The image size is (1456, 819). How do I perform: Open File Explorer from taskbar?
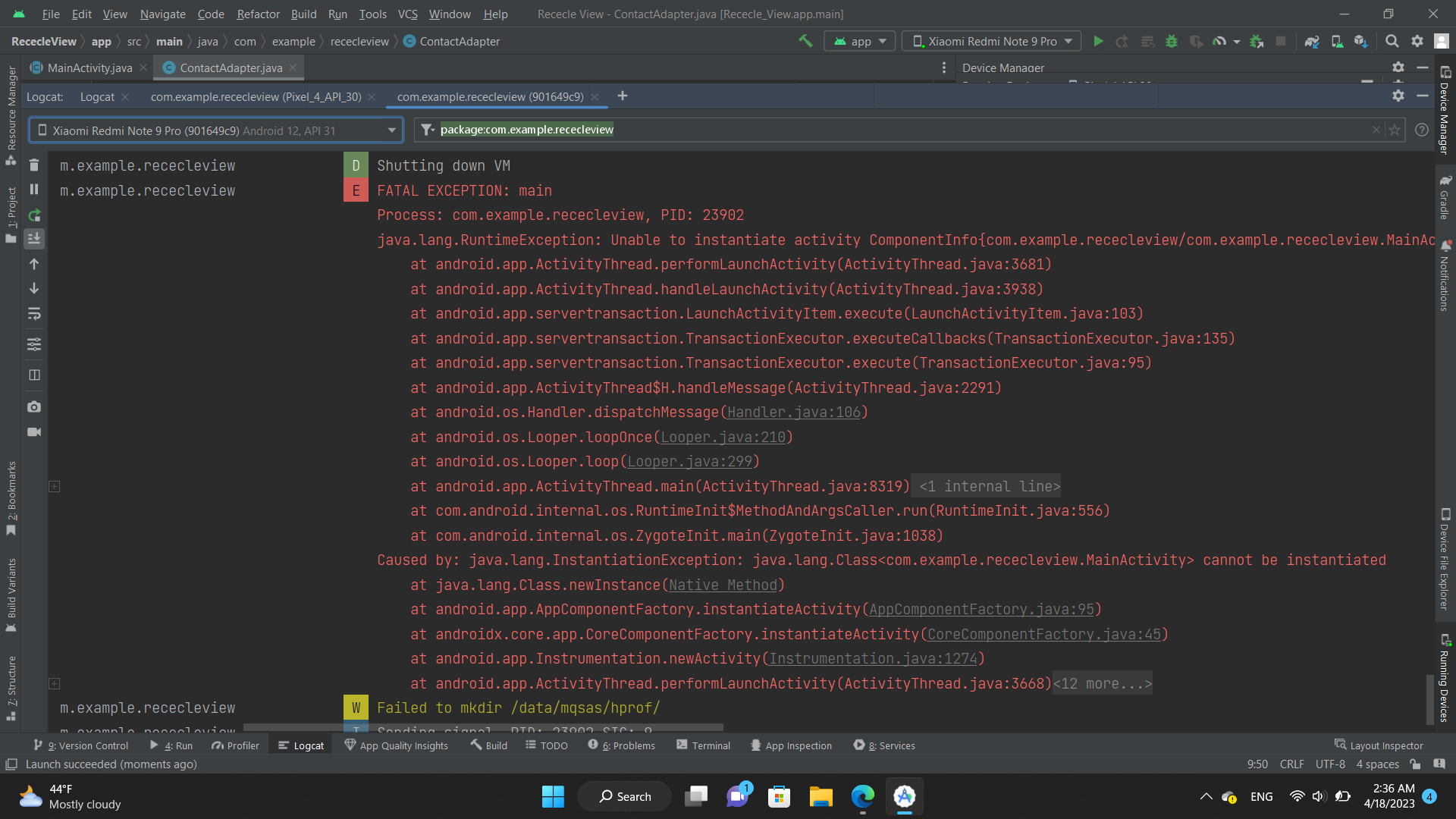821,796
